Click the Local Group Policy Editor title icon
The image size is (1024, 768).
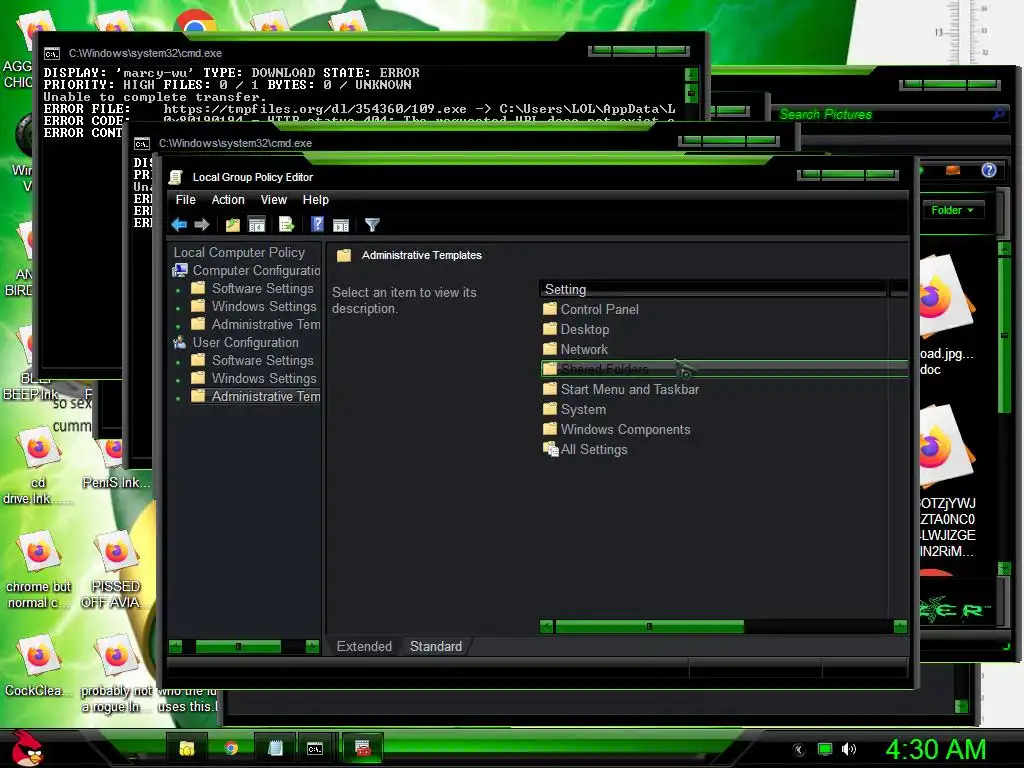pos(175,177)
